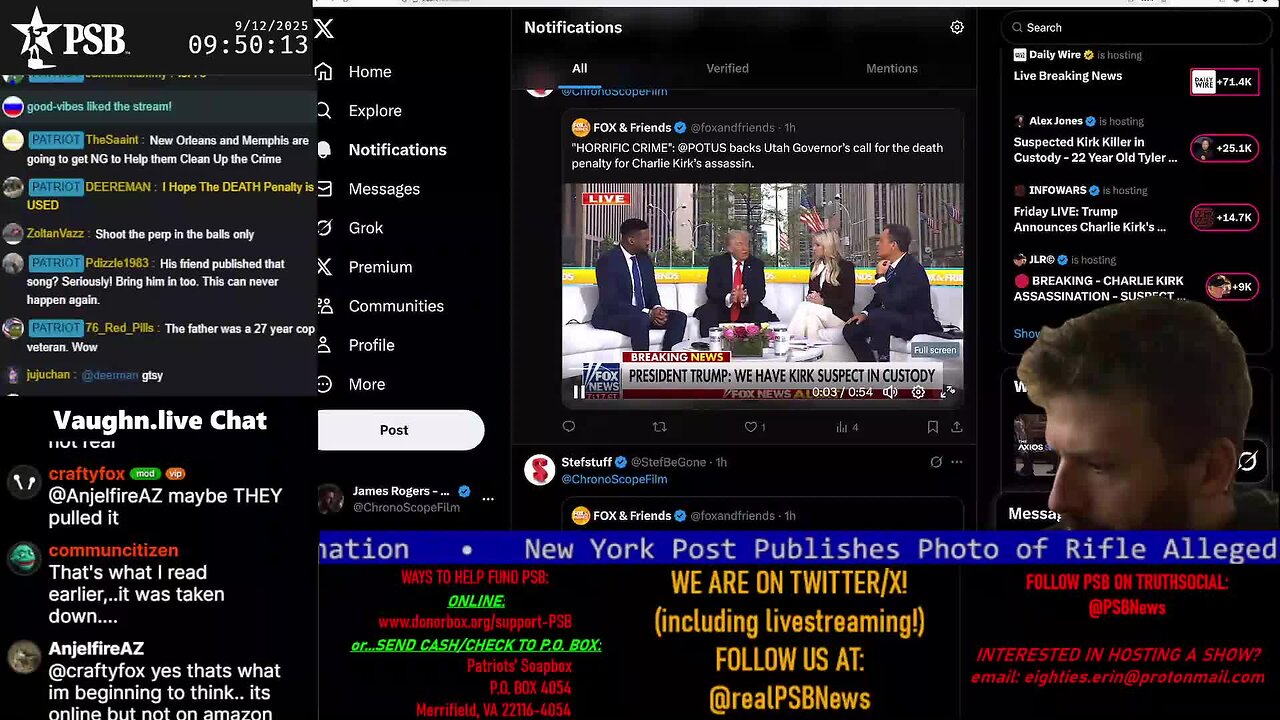Click the X logo in sidebar
This screenshot has width=1280, height=720.
(324, 29)
